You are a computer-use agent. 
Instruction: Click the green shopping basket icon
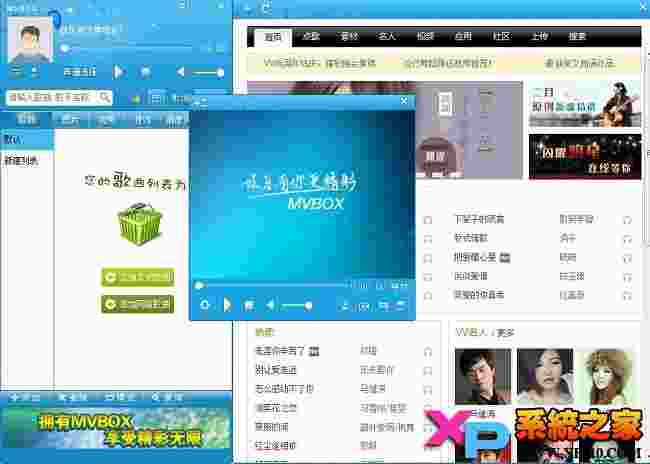click(x=140, y=223)
